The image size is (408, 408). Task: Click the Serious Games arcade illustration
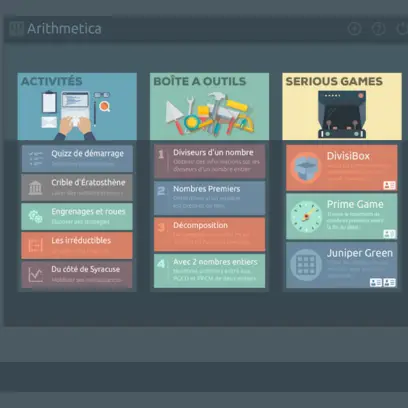tap(342, 114)
